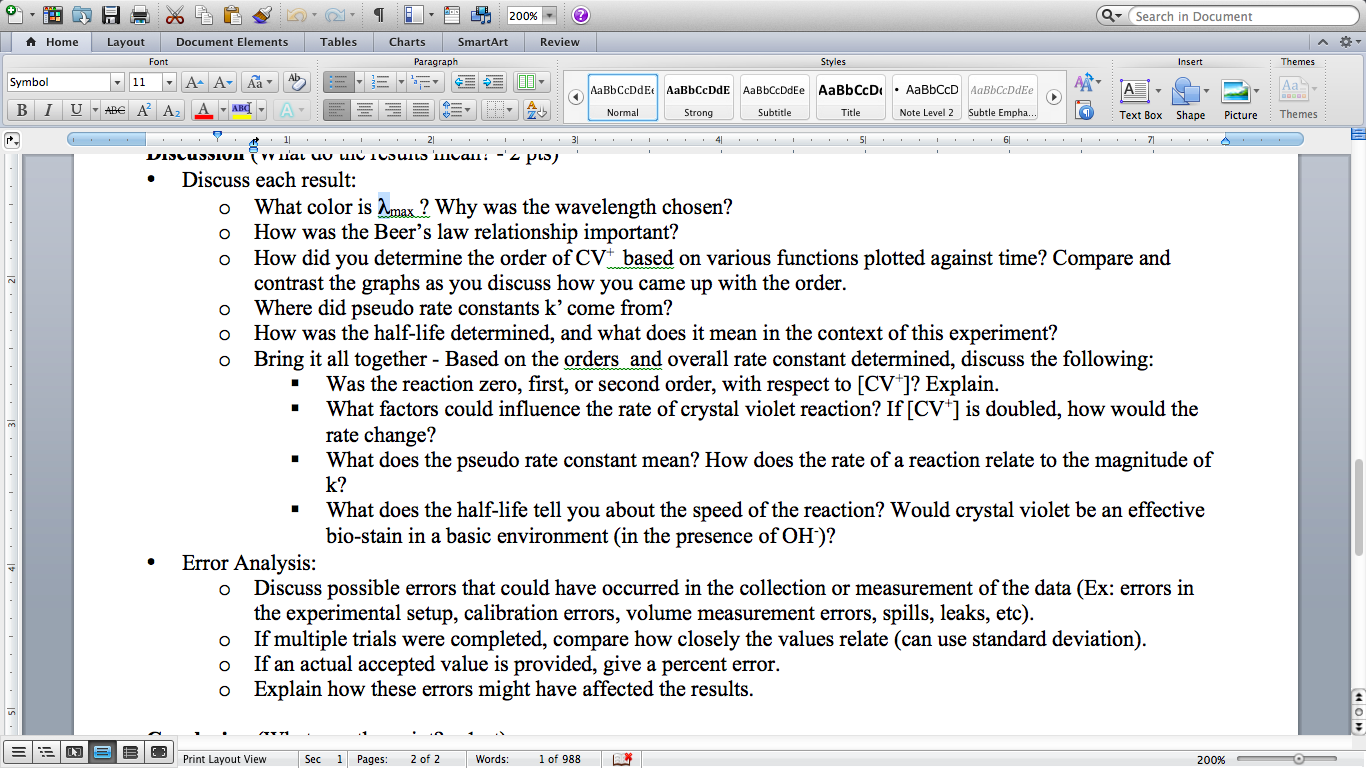The image size is (1366, 768).
Task: Print the document with the printer icon
Action: (140, 15)
